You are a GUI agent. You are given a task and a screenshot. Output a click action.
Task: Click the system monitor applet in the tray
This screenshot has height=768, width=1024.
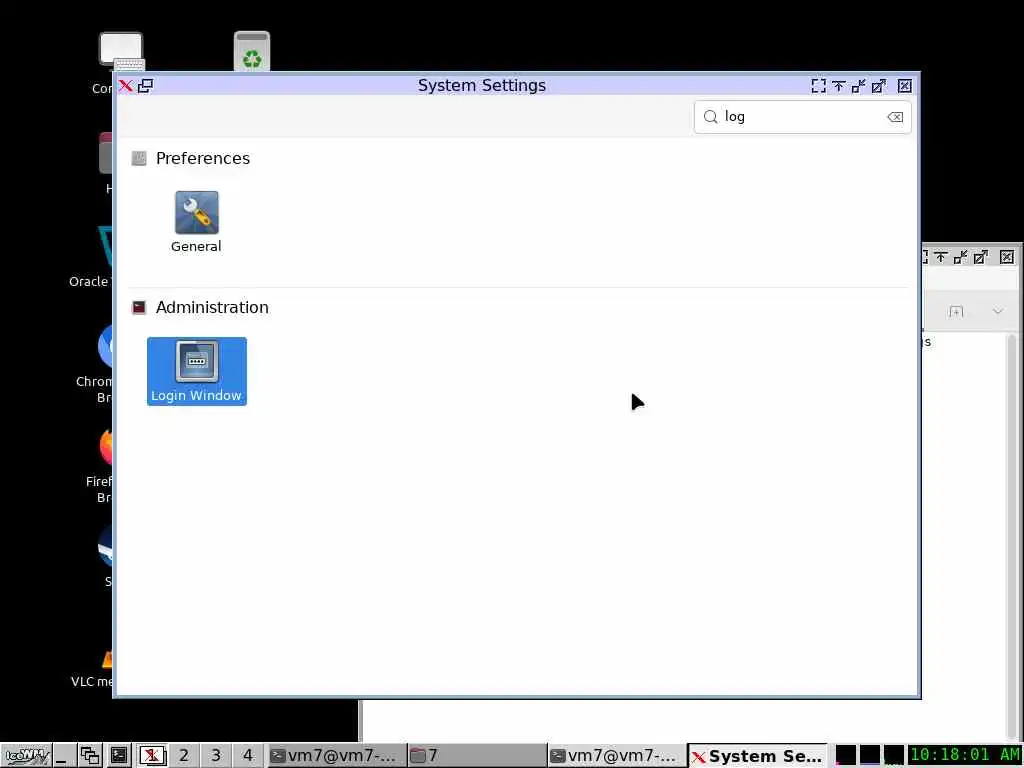(869, 754)
